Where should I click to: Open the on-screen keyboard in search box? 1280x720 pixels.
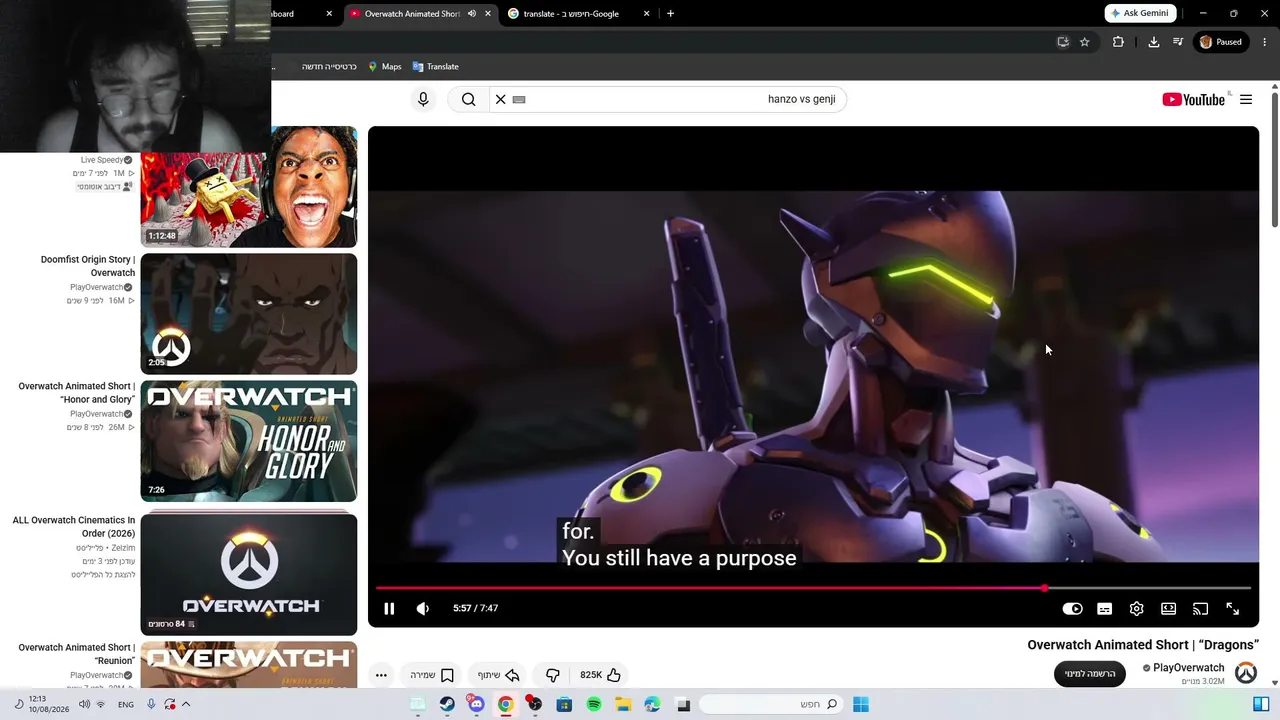tap(519, 99)
